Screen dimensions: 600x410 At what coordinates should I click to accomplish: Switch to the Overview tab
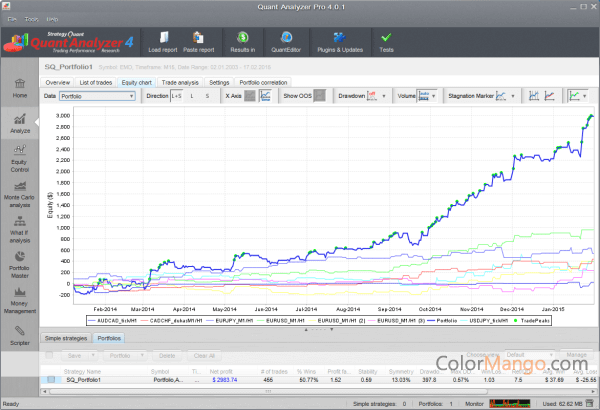point(57,82)
